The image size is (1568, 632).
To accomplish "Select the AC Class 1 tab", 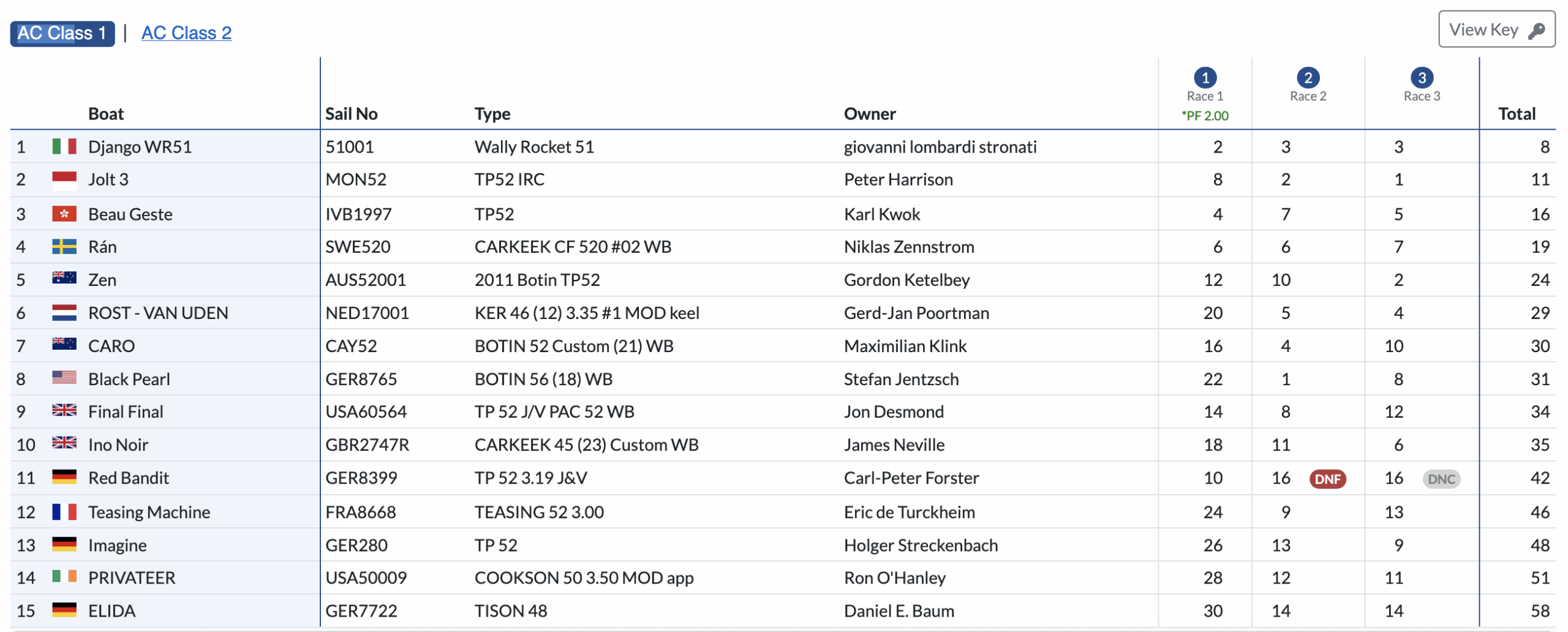I will (x=62, y=33).
